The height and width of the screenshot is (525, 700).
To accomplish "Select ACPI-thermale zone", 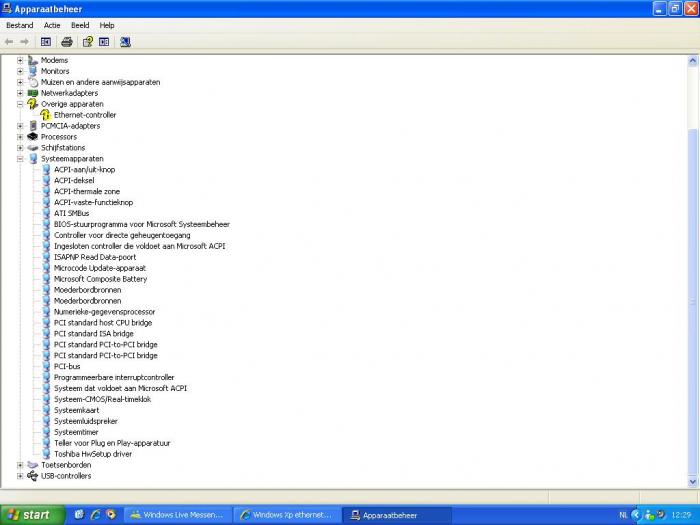I will (87, 192).
